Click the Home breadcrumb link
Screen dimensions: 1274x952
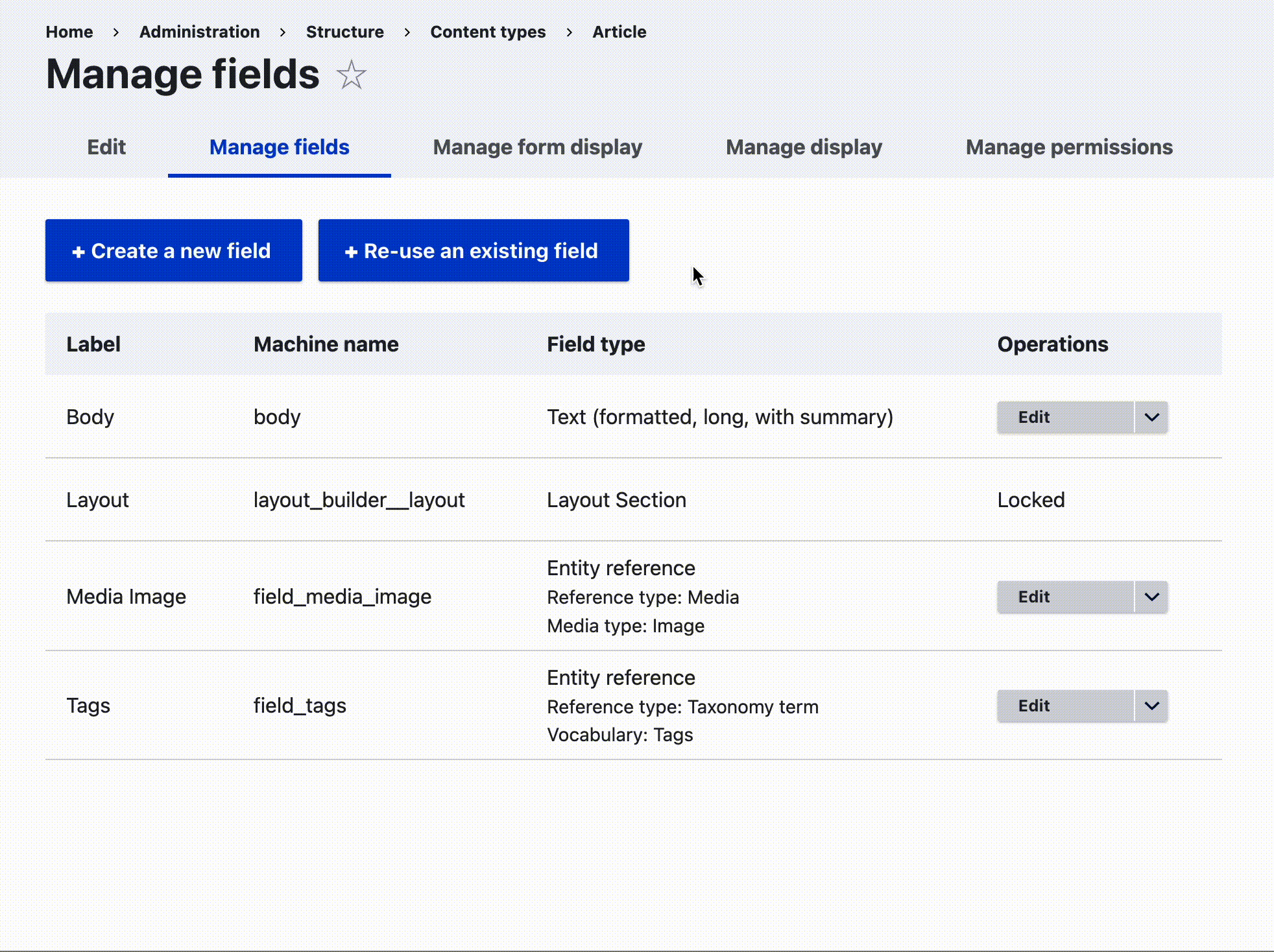pyautogui.click(x=69, y=32)
